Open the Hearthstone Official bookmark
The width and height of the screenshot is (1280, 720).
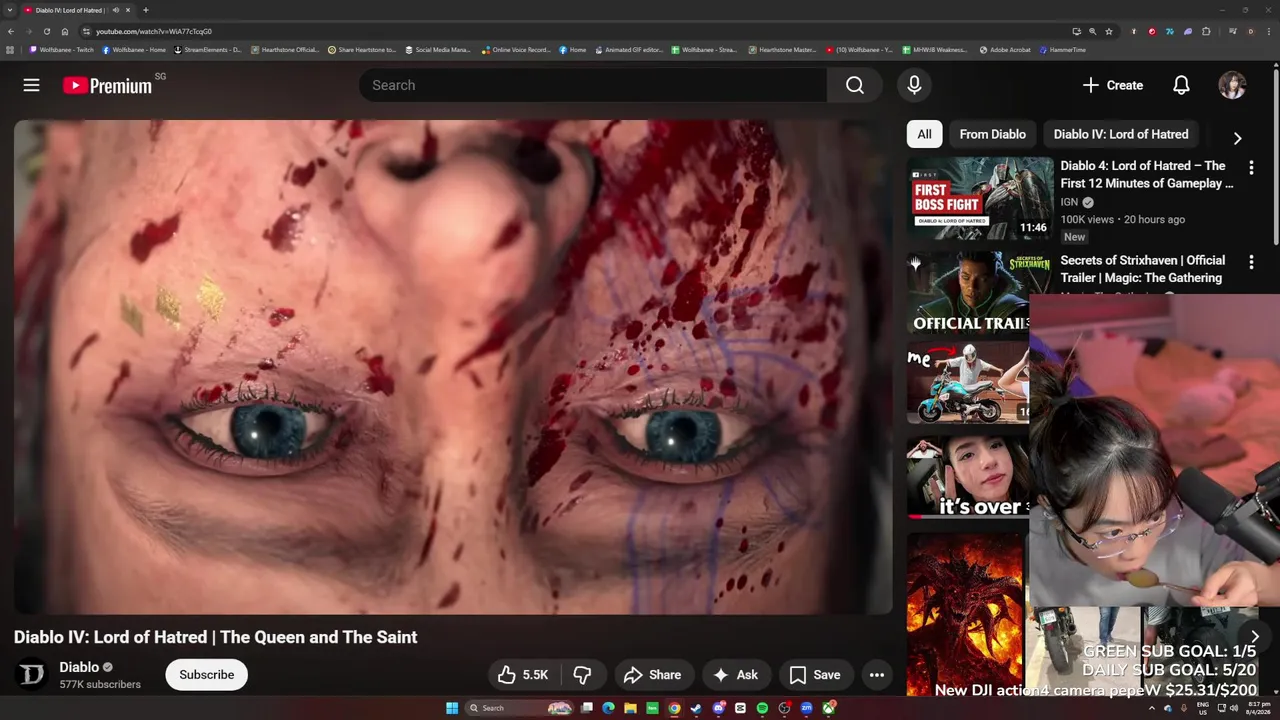285,49
